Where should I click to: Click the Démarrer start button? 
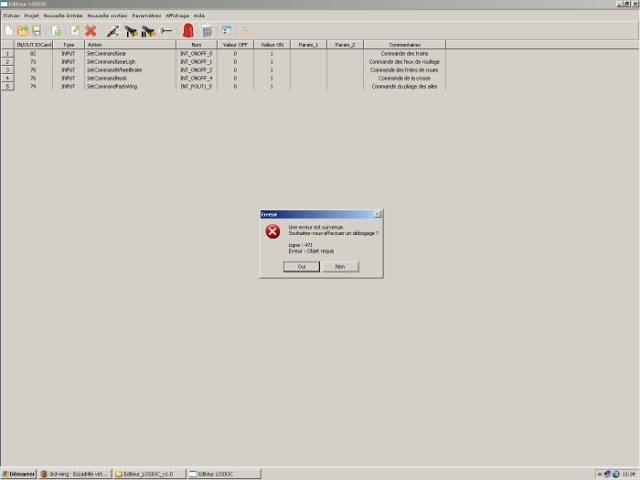pyautogui.click(x=19, y=473)
